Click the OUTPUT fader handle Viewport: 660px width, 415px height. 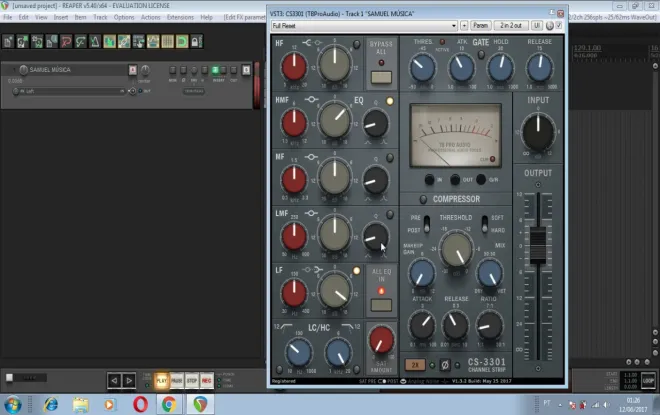point(538,245)
